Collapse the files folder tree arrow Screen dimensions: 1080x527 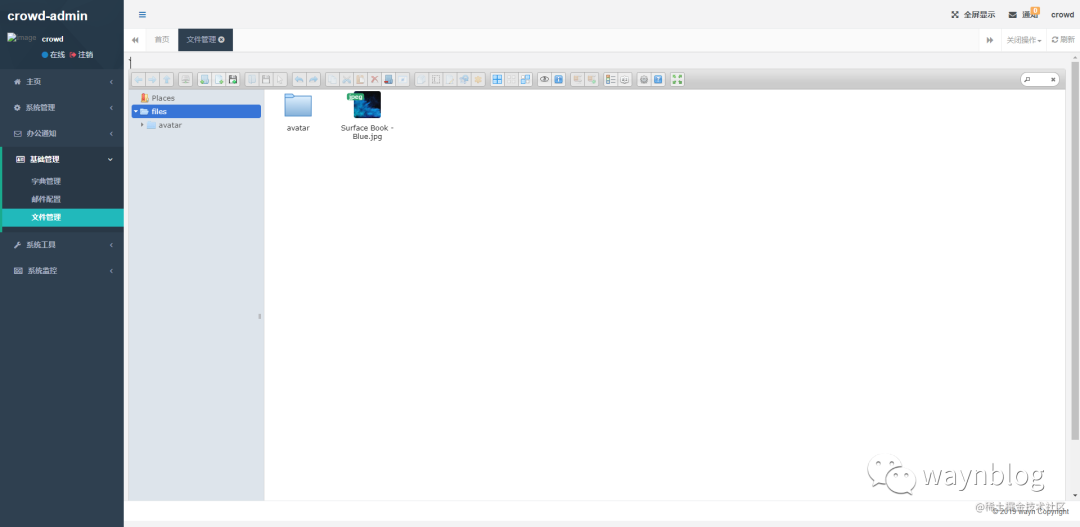click(x=136, y=111)
